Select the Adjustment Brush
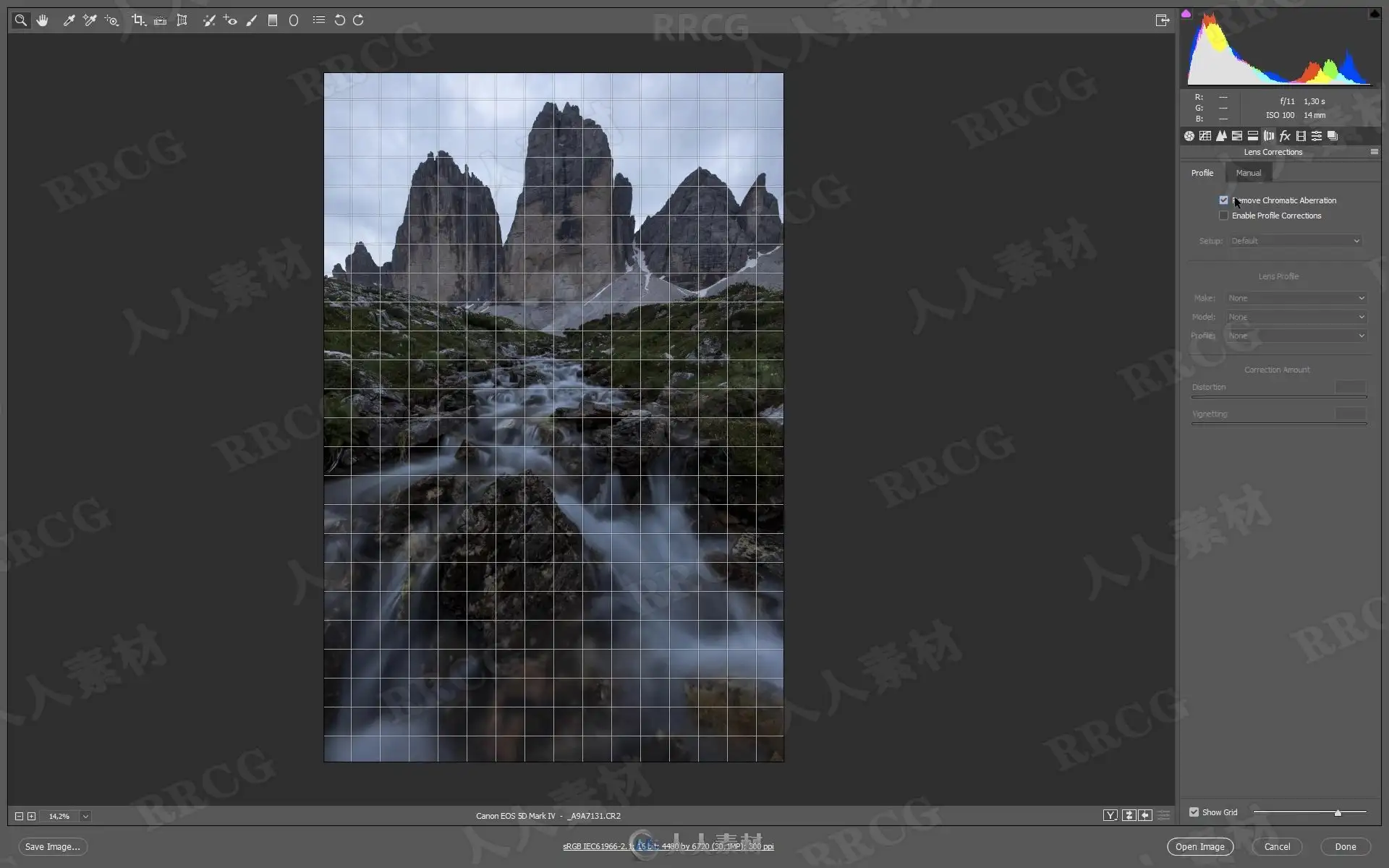The width and height of the screenshot is (1389, 868). coord(251,20)
